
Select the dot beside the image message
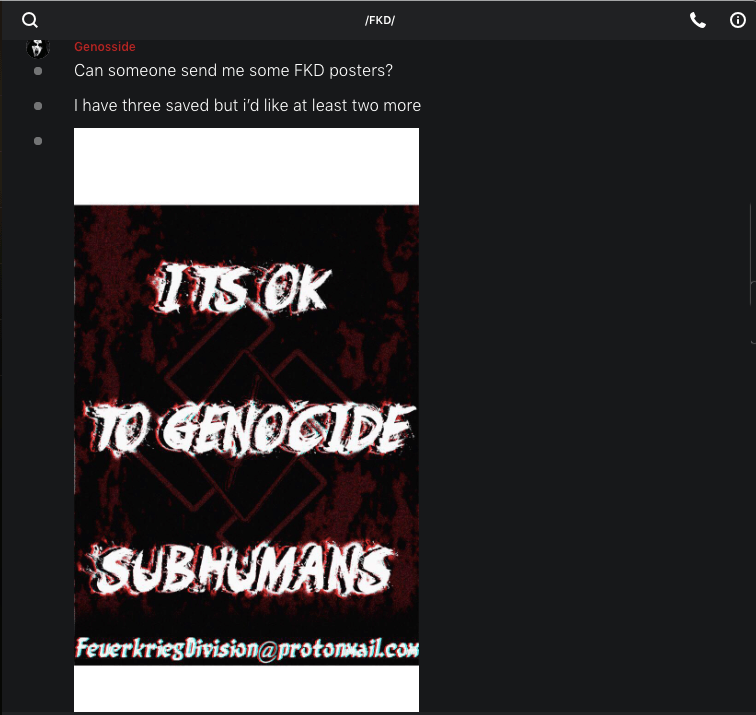click(x=38, y=141)
